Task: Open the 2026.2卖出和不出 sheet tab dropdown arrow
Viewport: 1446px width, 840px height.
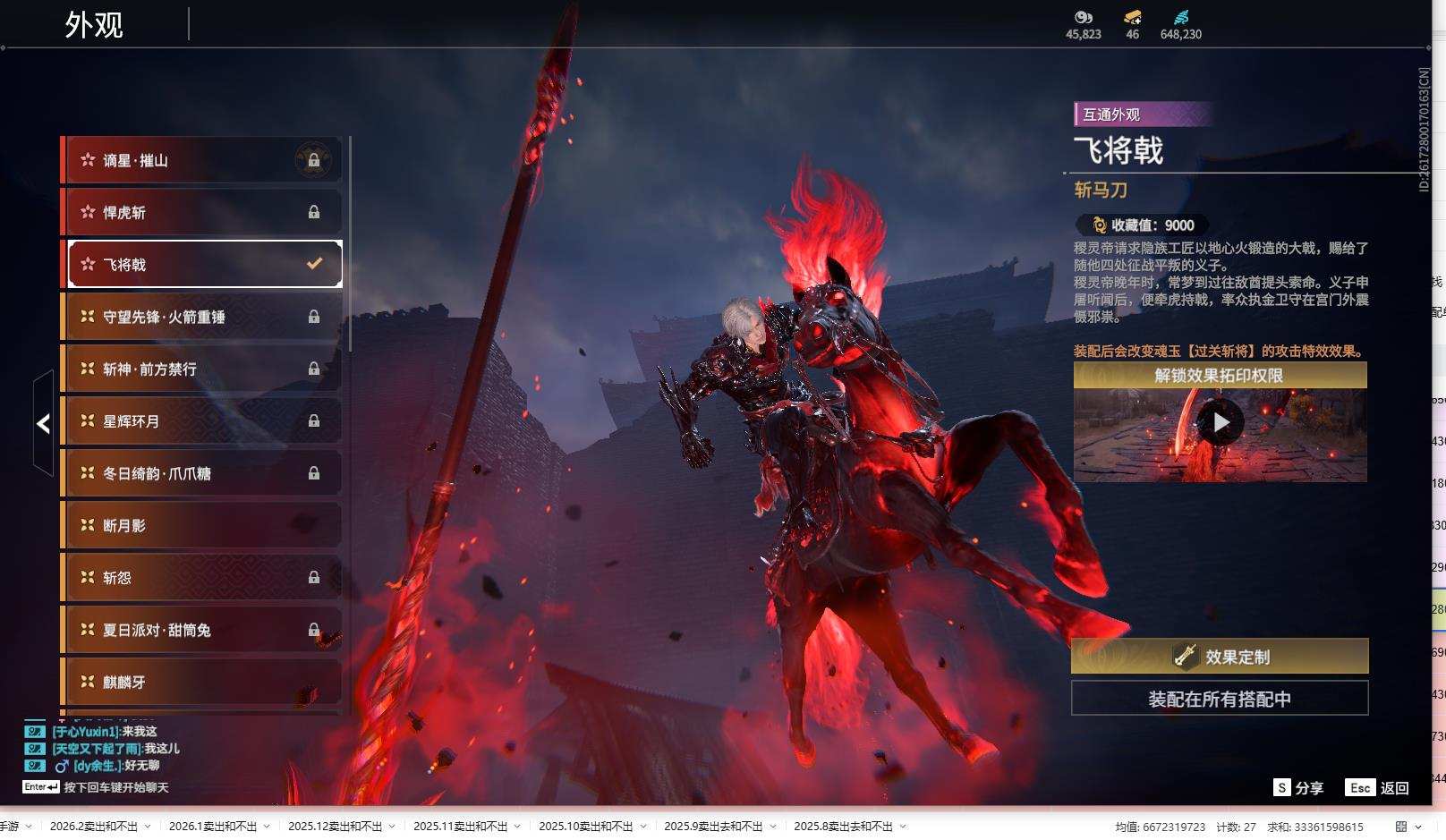Action: (148, 827)
